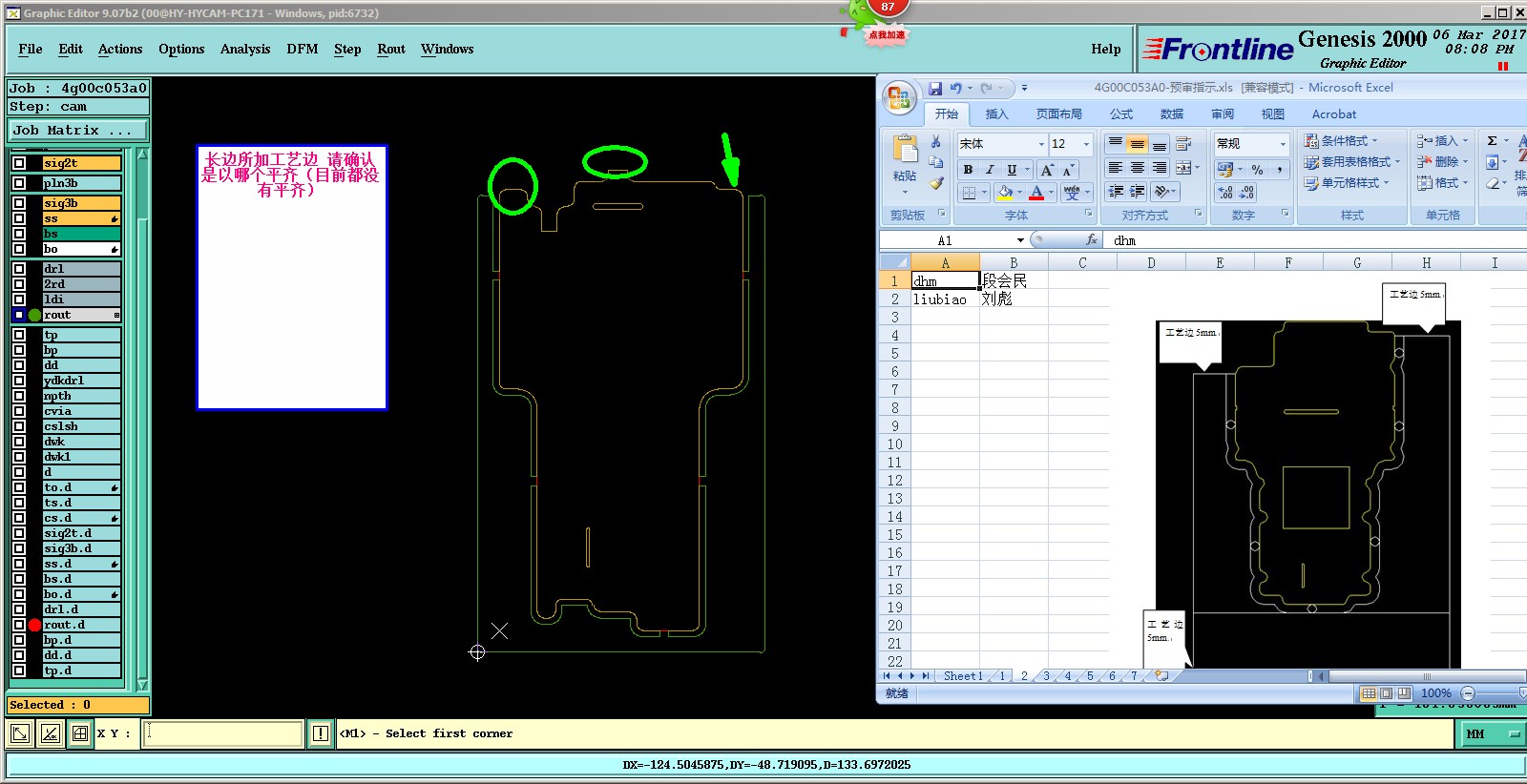
Task: Apply italic formatting in Excel
Action: [x=990, y=170]
